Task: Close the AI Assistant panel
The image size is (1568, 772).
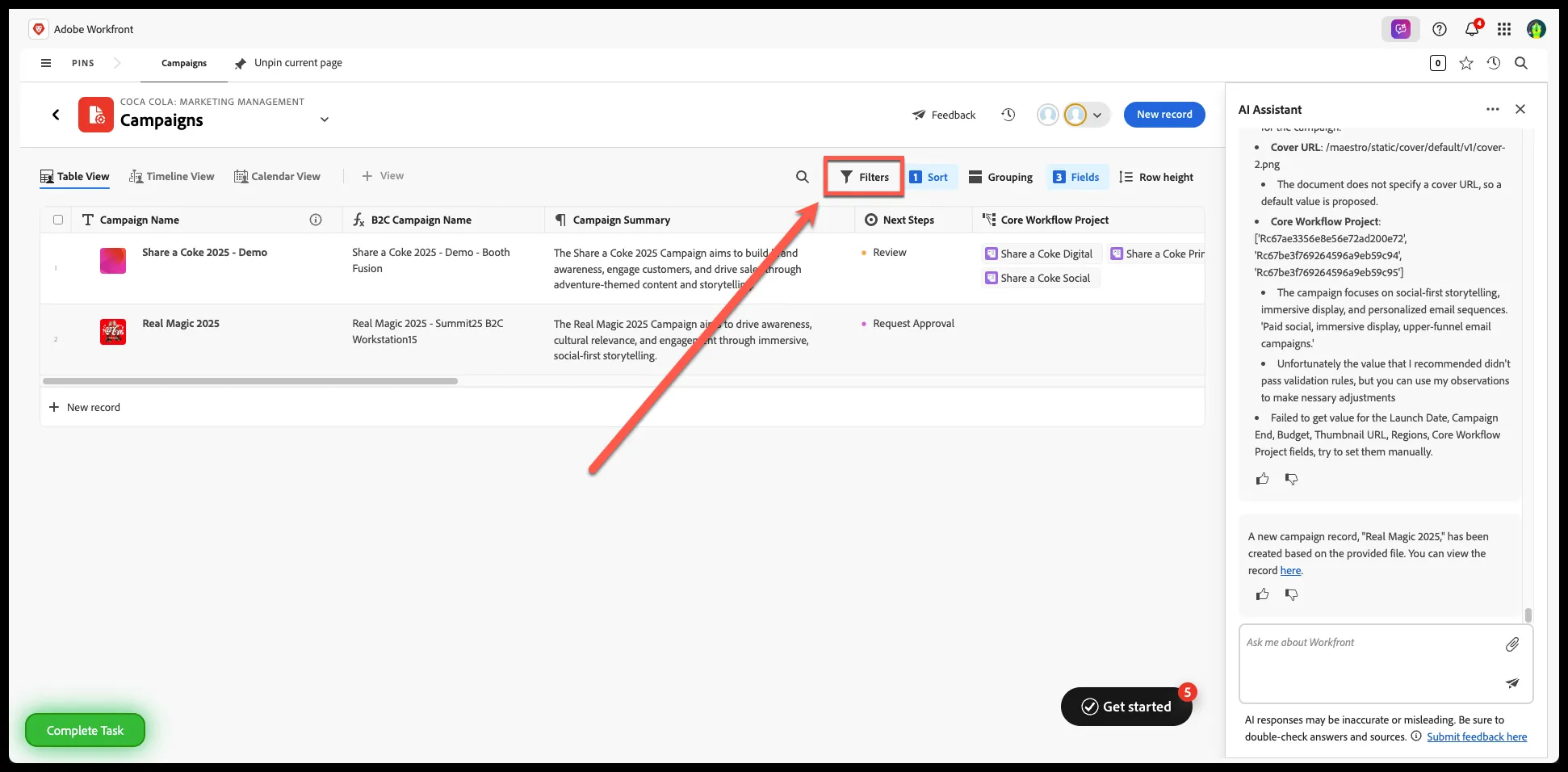Action: pyautogui.click(x=1520, y=109)
